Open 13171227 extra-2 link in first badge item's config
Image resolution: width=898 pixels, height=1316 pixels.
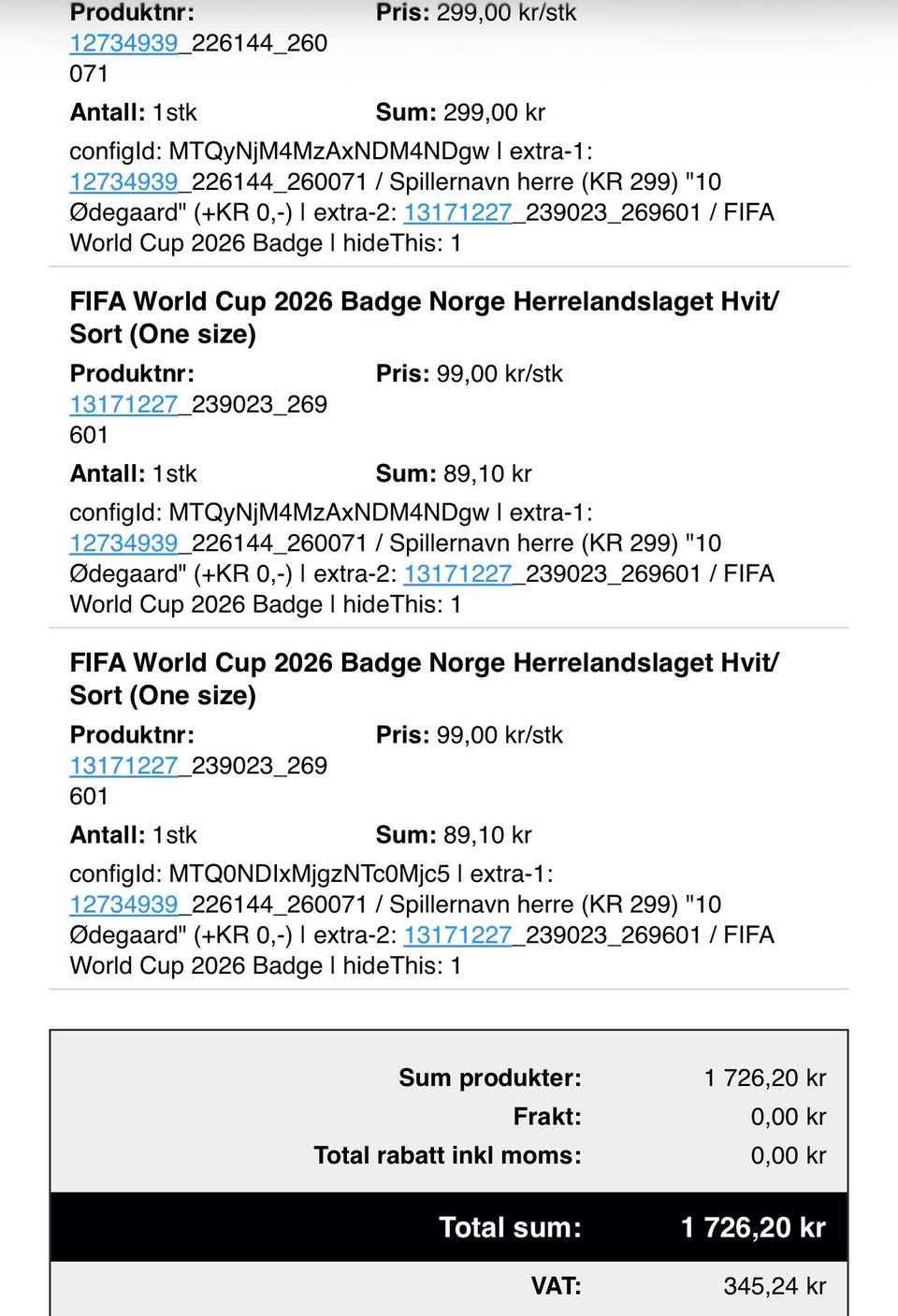(x=457, y=573)
